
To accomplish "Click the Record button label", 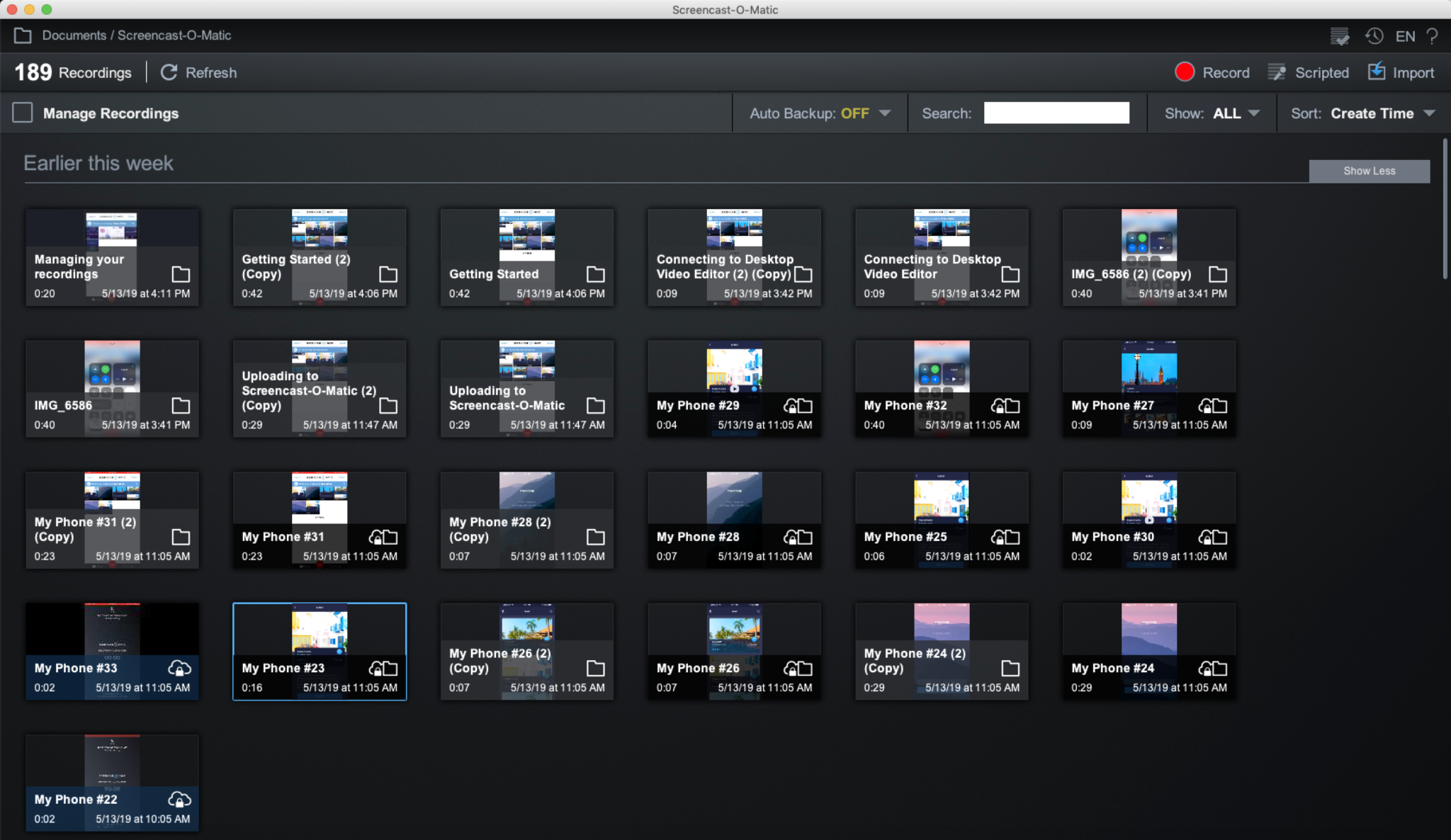I will click(1226, 72).
